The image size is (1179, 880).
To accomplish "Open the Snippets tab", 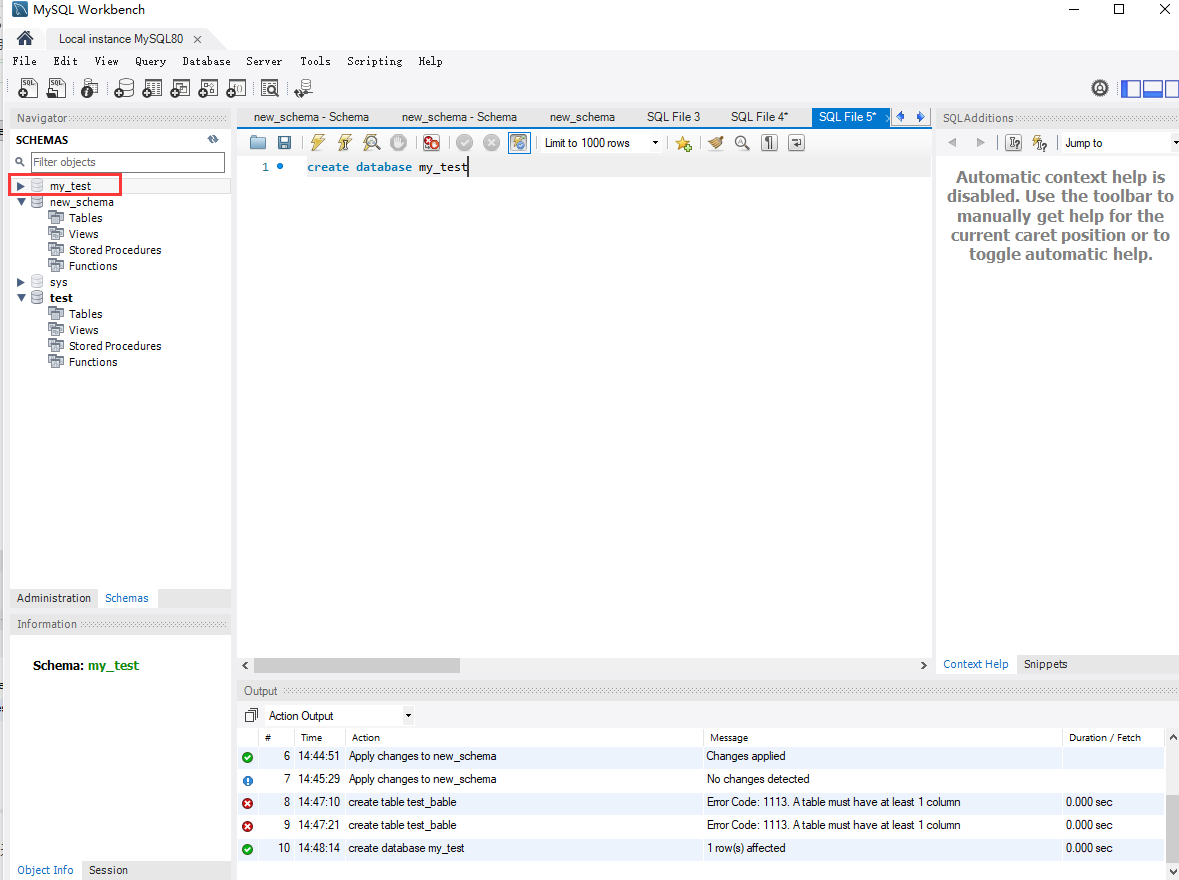I will tap(1045, 664).
